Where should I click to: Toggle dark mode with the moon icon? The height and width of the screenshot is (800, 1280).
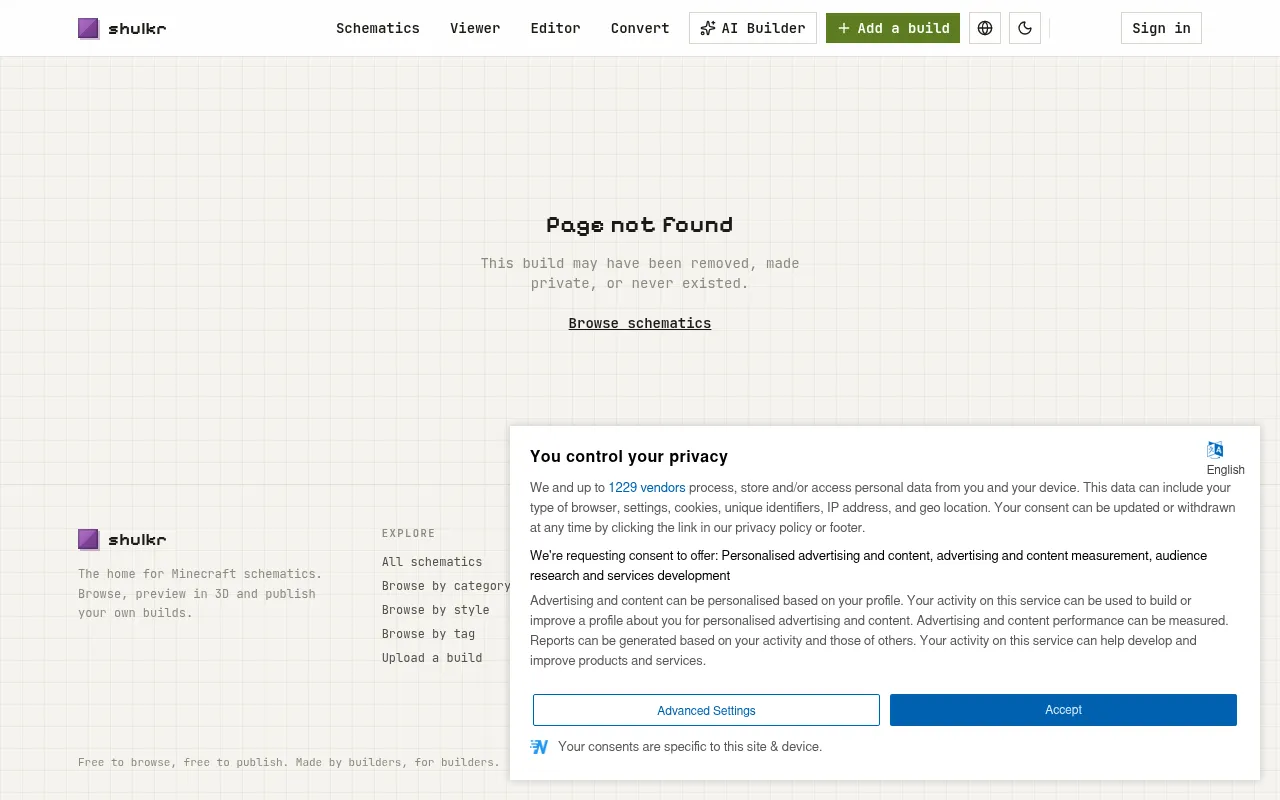[1025, 28]
